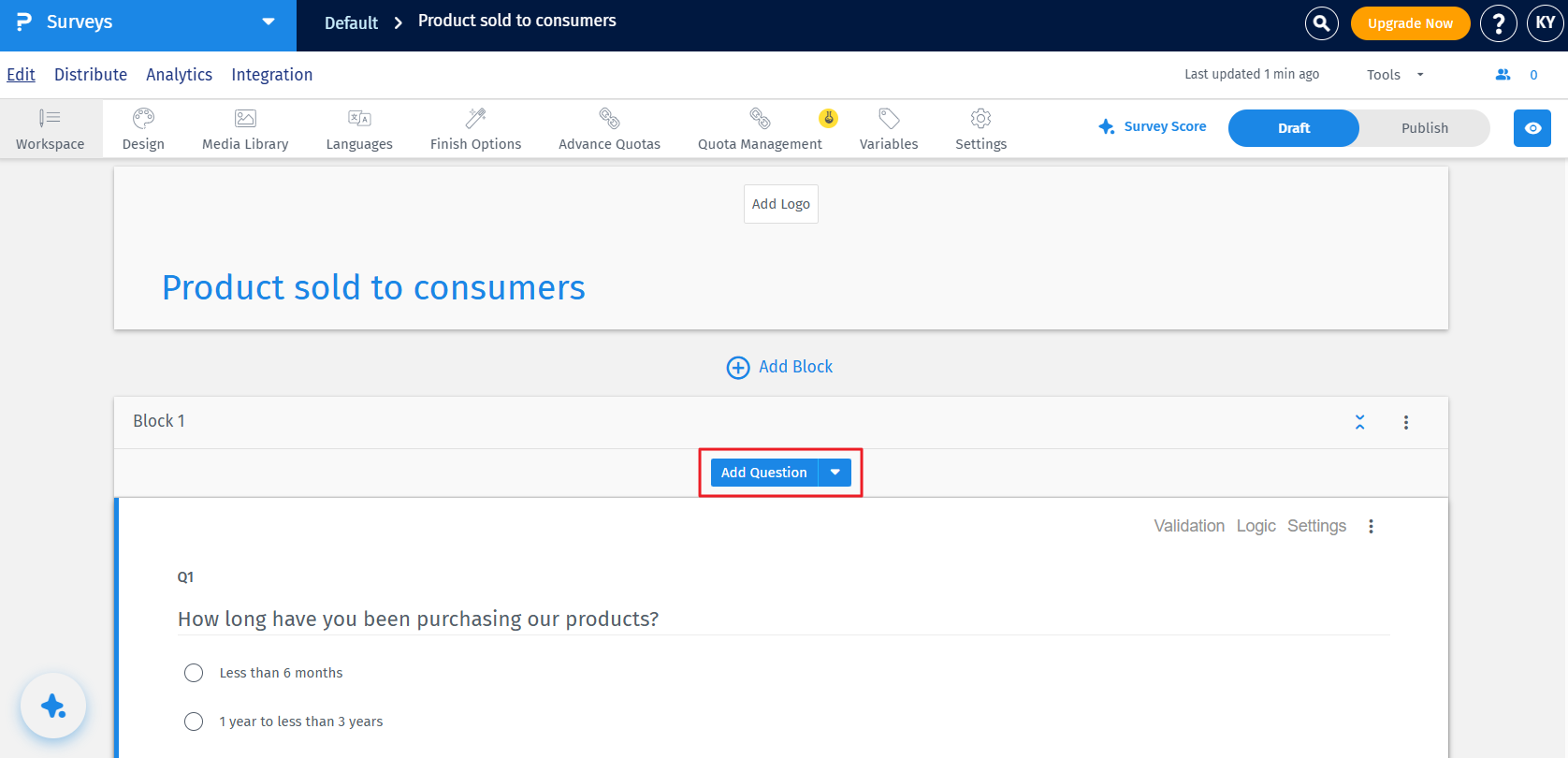This screenshot has height=758, width=1568.
Task: Click the Default folder breadcrumb
Action: (351, 22)
